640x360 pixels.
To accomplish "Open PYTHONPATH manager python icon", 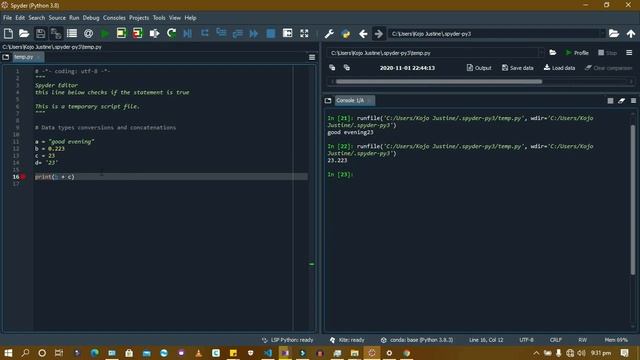I will tap(346, 33).
